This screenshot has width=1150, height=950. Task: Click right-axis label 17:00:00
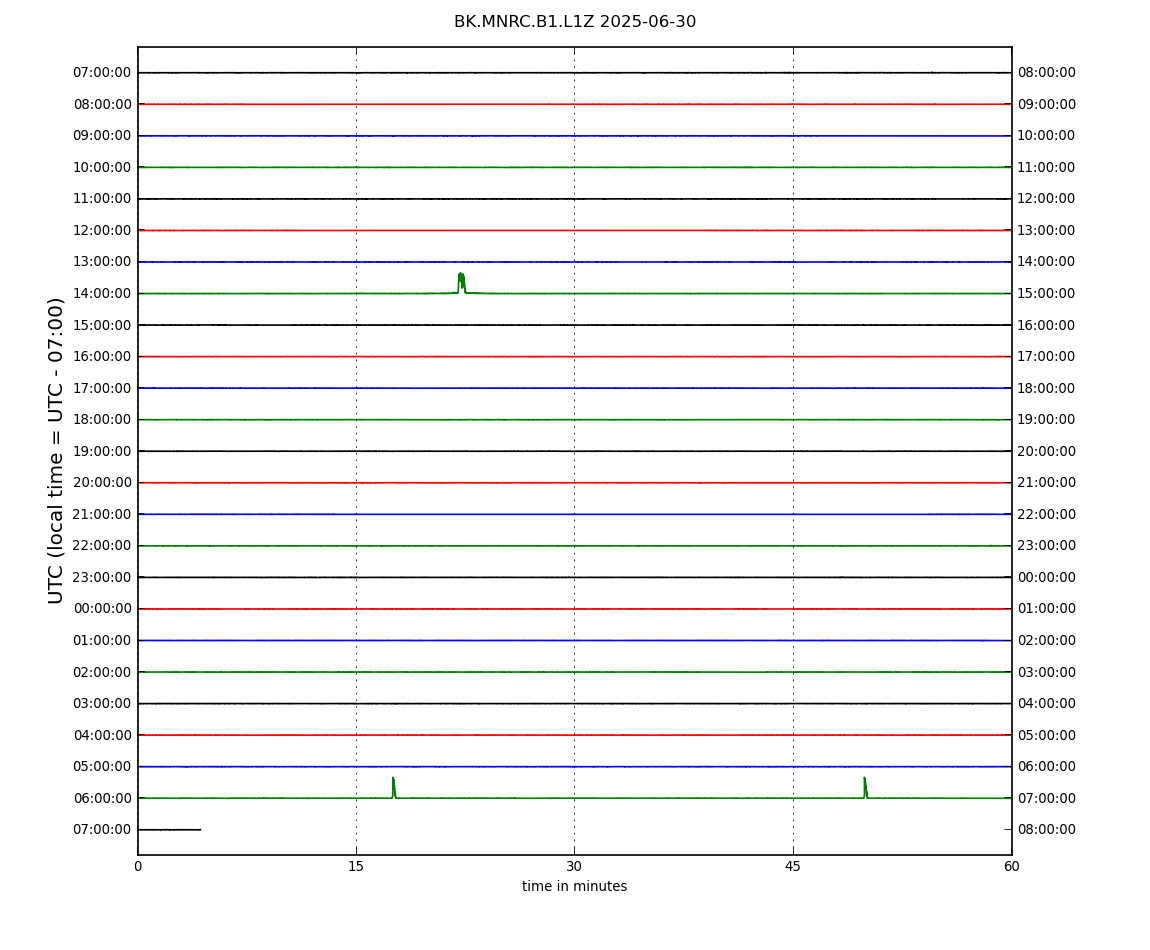(x=1047, y=357)
